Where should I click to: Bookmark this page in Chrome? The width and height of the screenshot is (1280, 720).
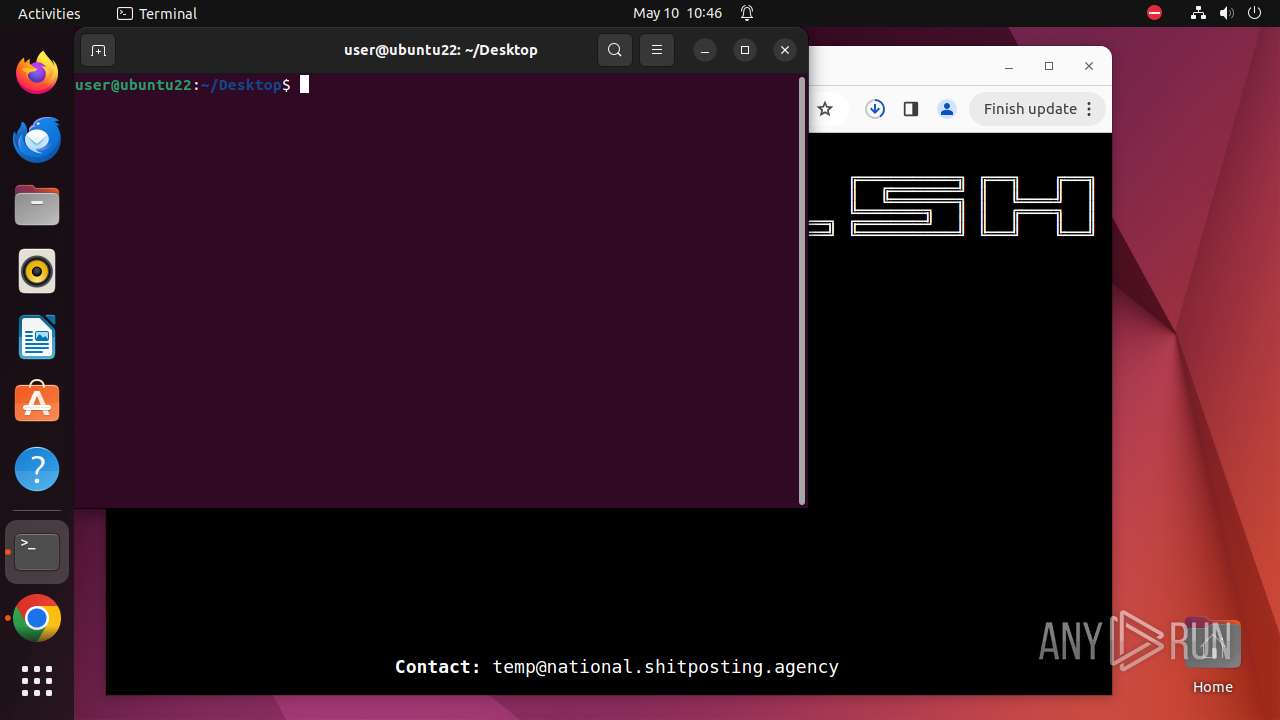[825, 109]
